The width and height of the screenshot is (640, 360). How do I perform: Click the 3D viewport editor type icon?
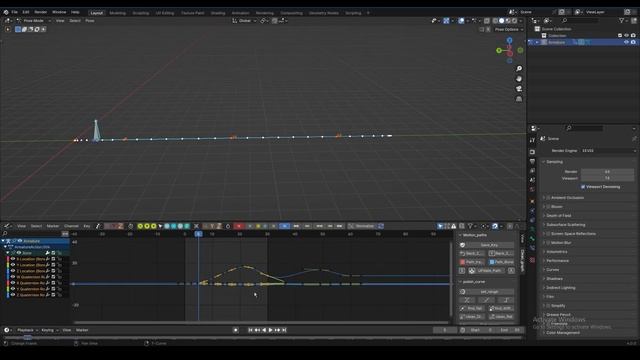(x=7, y=20)
